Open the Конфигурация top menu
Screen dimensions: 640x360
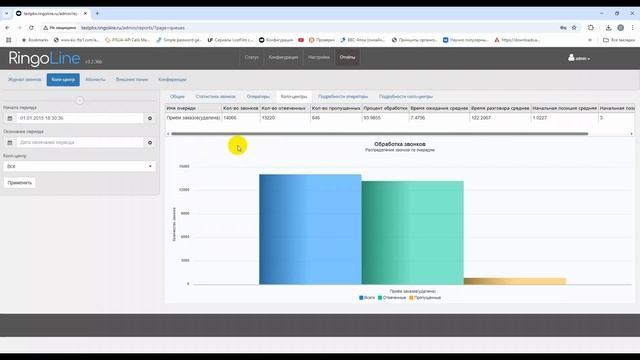click(283, 57)
